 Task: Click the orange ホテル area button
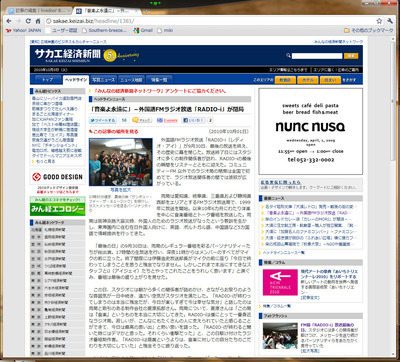pos(308,80)
